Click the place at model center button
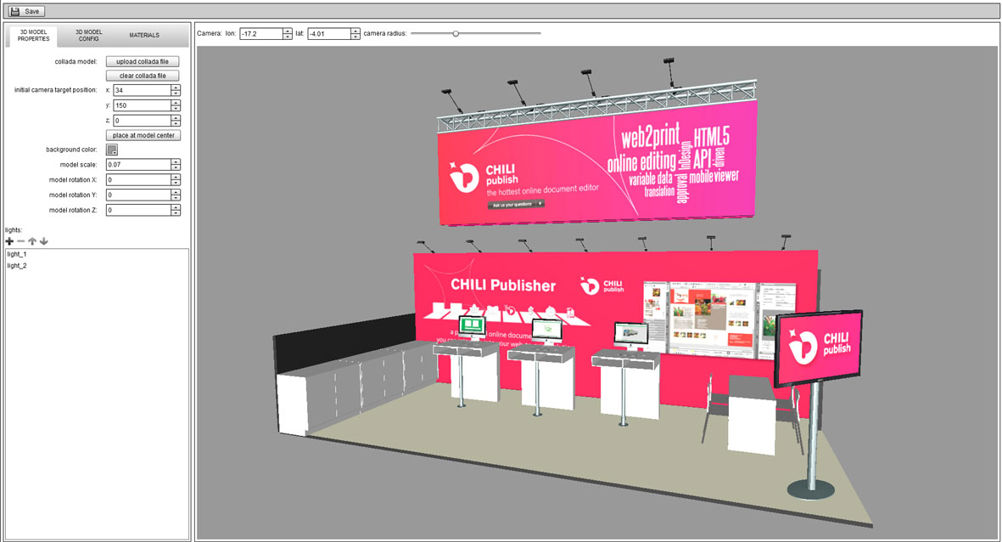This screenshot has width=1002, height=542. tap(143, 136)
